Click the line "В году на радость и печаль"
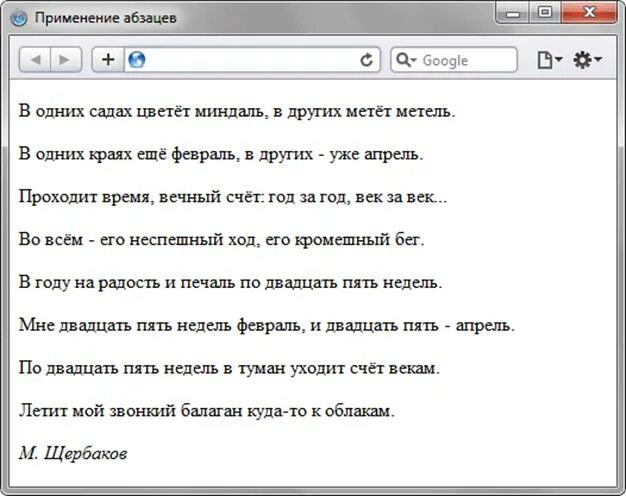Screen dimensions: 626x496 tap(230, 282)
